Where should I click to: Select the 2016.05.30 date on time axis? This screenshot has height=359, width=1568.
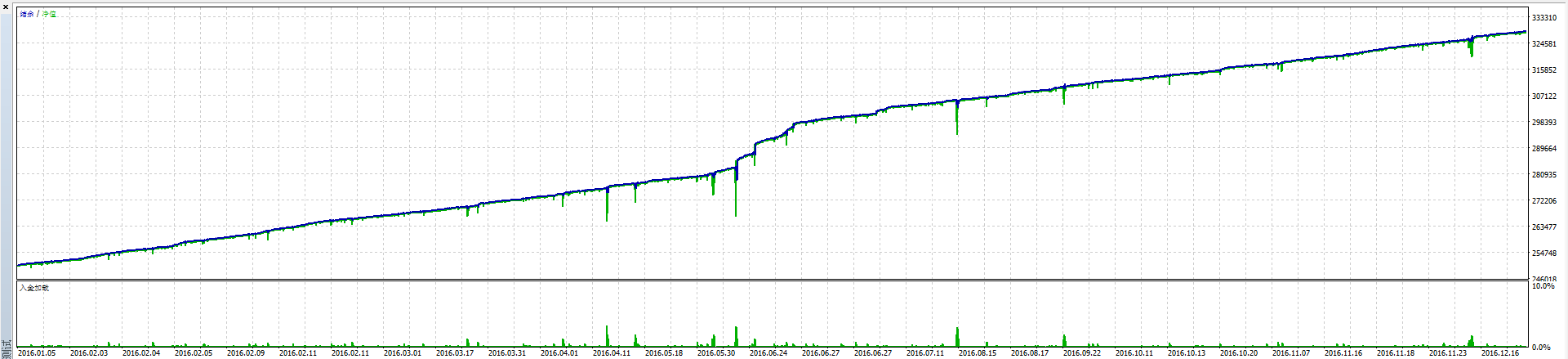[x=716, y=353]
